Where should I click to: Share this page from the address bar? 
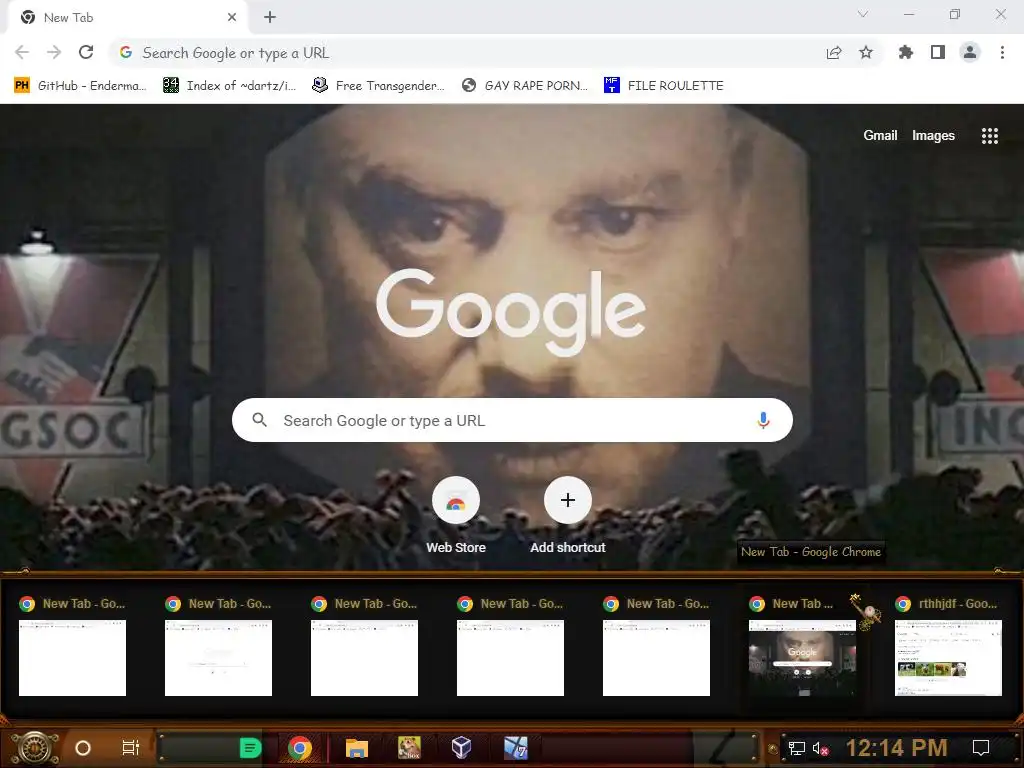pyautogui.click(x=834, y=53)
